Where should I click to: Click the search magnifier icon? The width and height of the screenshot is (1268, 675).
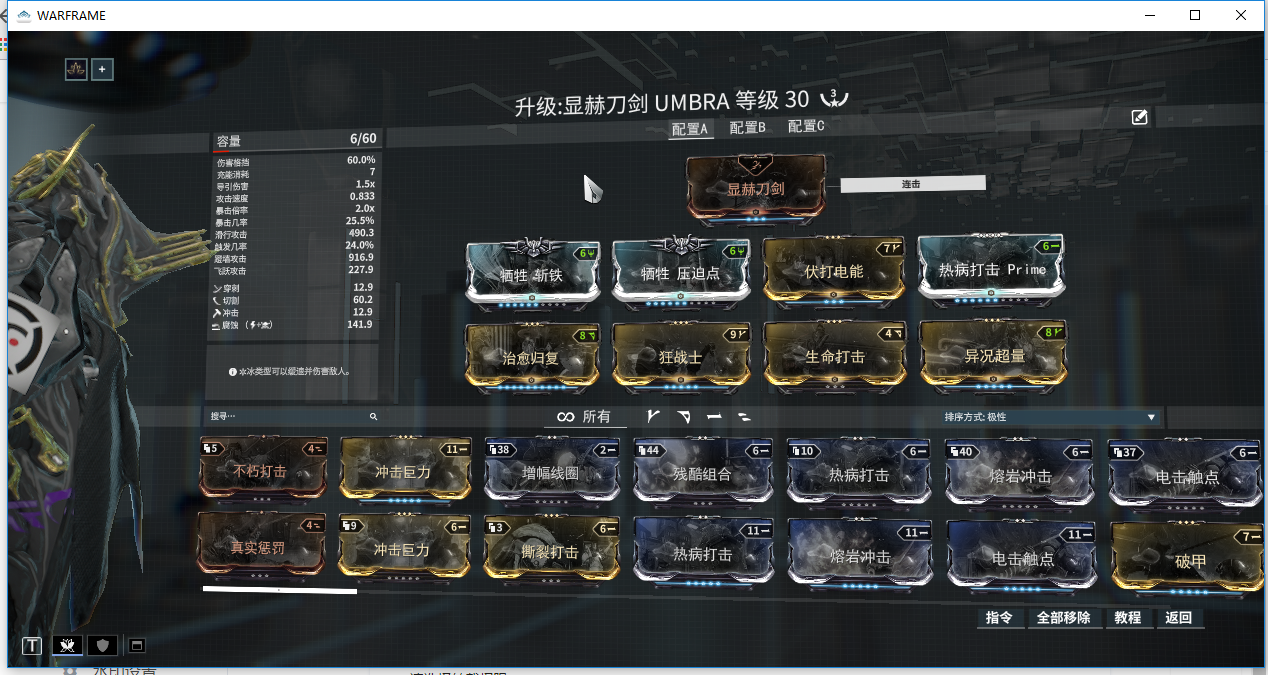[373, 416]
